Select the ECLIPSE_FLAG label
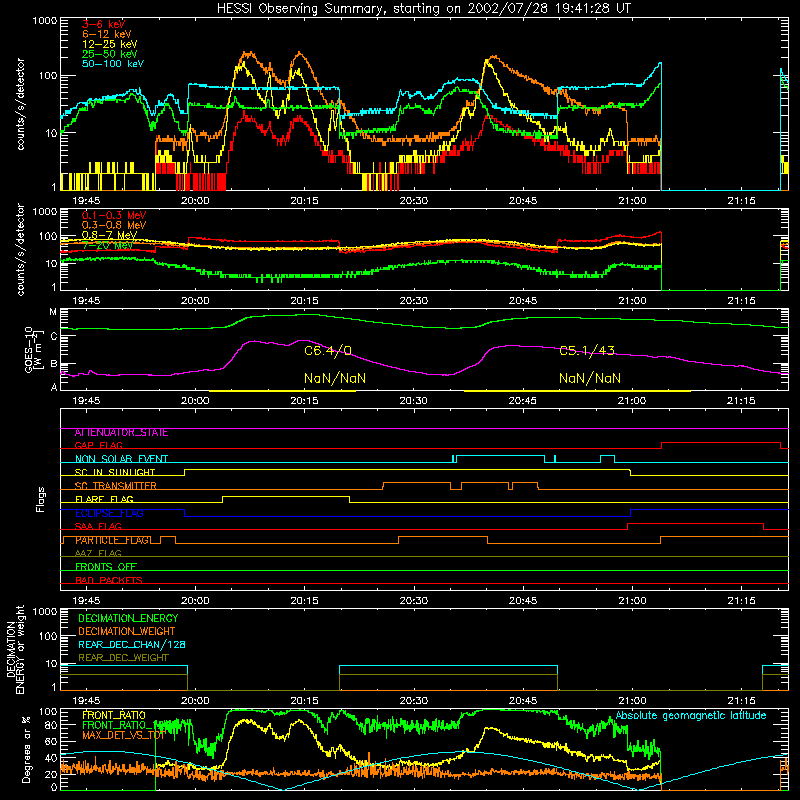The height and width of the screenshot is (800, 800). (x=109, y=513)
